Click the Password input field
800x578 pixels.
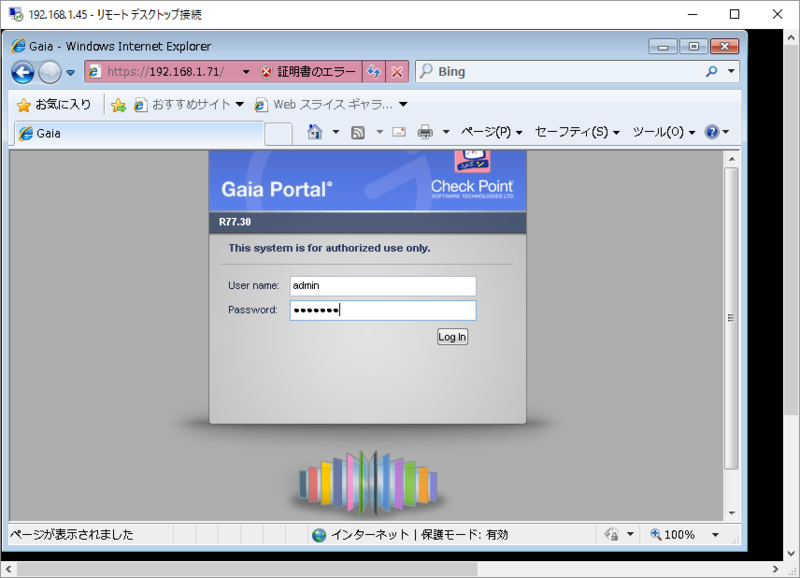383,310
